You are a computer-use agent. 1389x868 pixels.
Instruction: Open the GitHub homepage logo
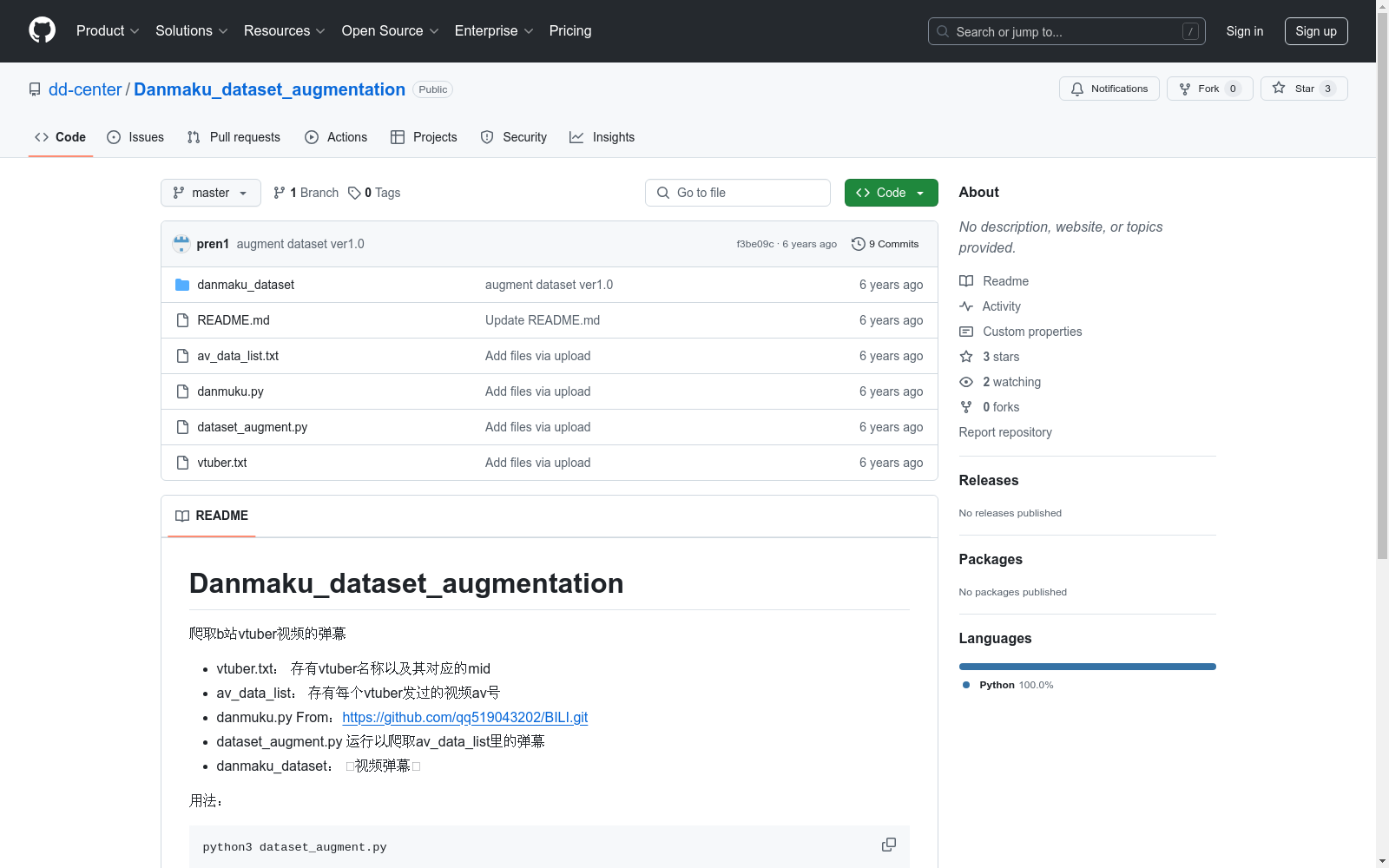(x=42, y=30)
